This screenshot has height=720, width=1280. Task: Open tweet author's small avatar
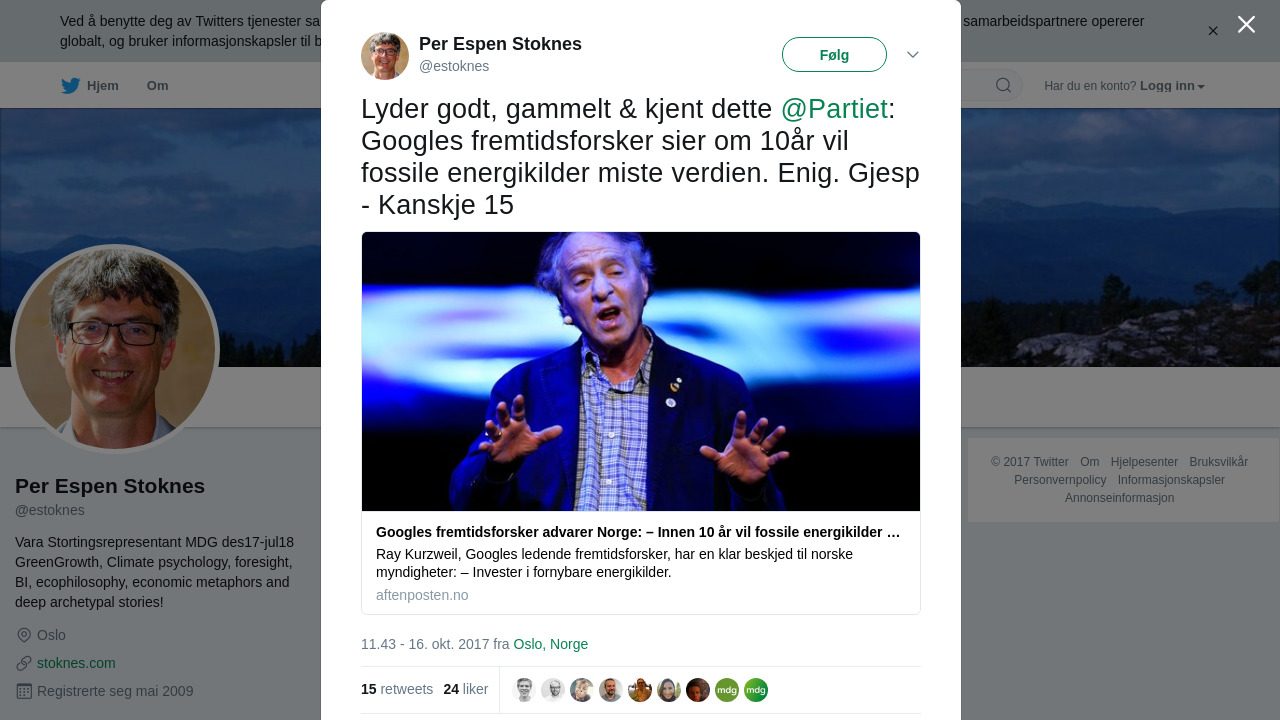385,56
